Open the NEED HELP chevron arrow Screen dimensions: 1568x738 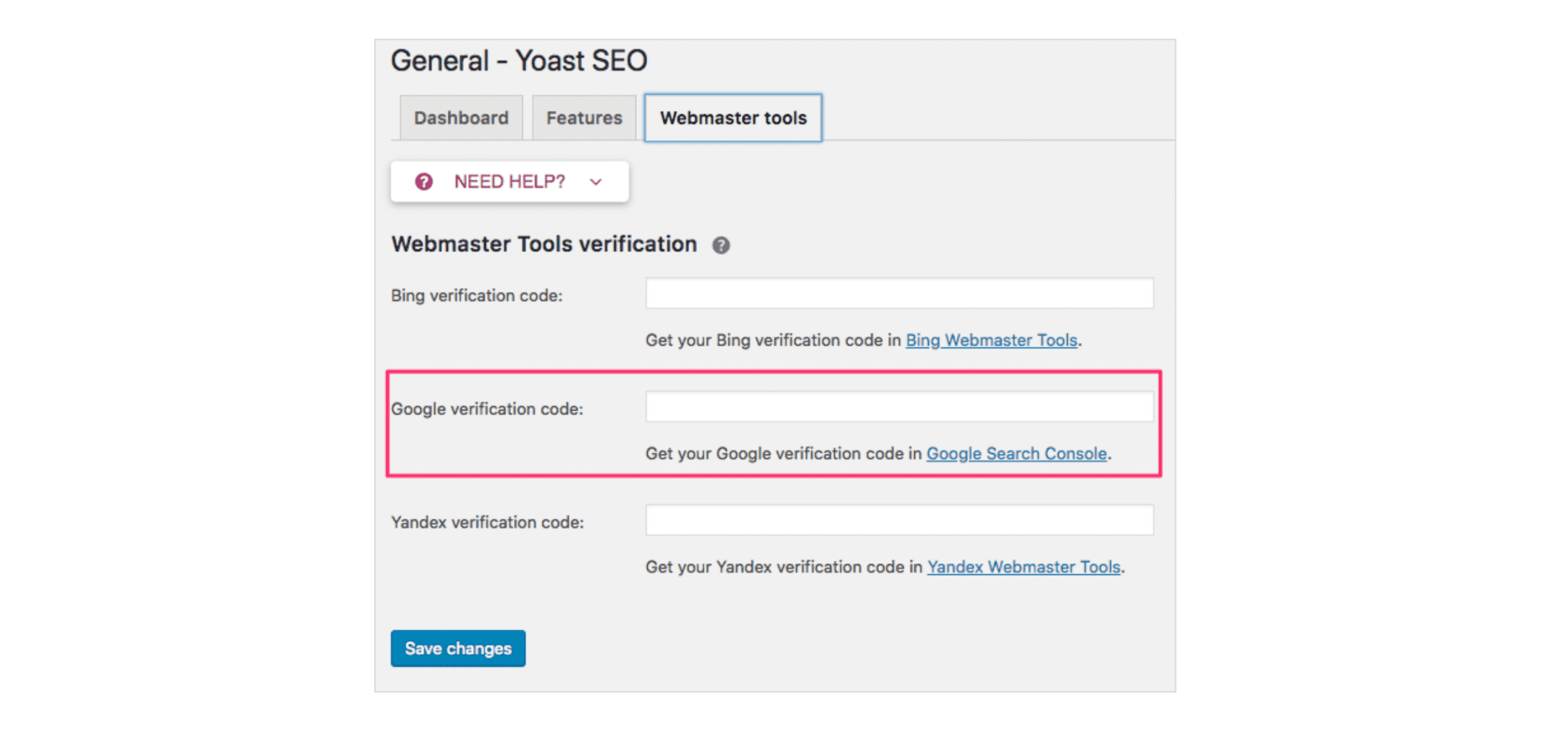(x=595, y=182)
